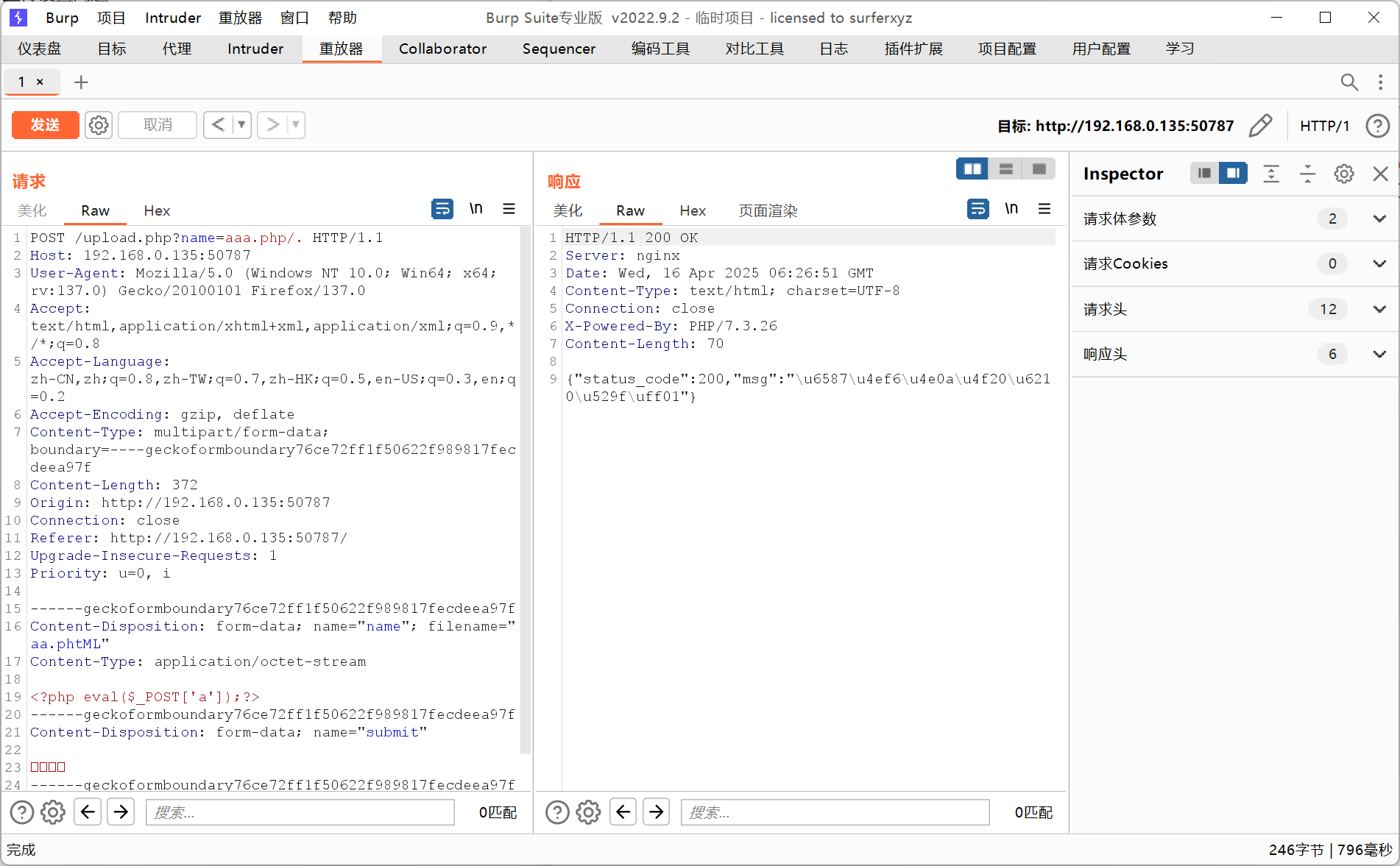Open response search settings gear
The image size is (1400, 866).
click(x=588, y=812)
